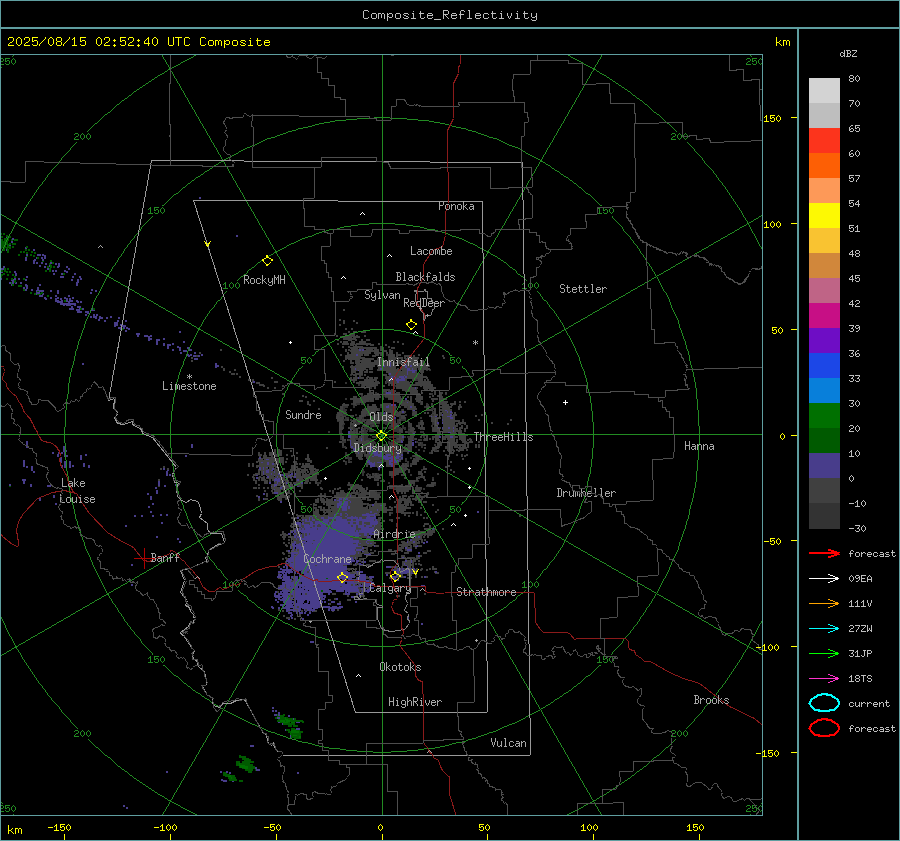This screenshot has height=841, width=900.
Task: Click the Cochrane city label
Action: 327,559
